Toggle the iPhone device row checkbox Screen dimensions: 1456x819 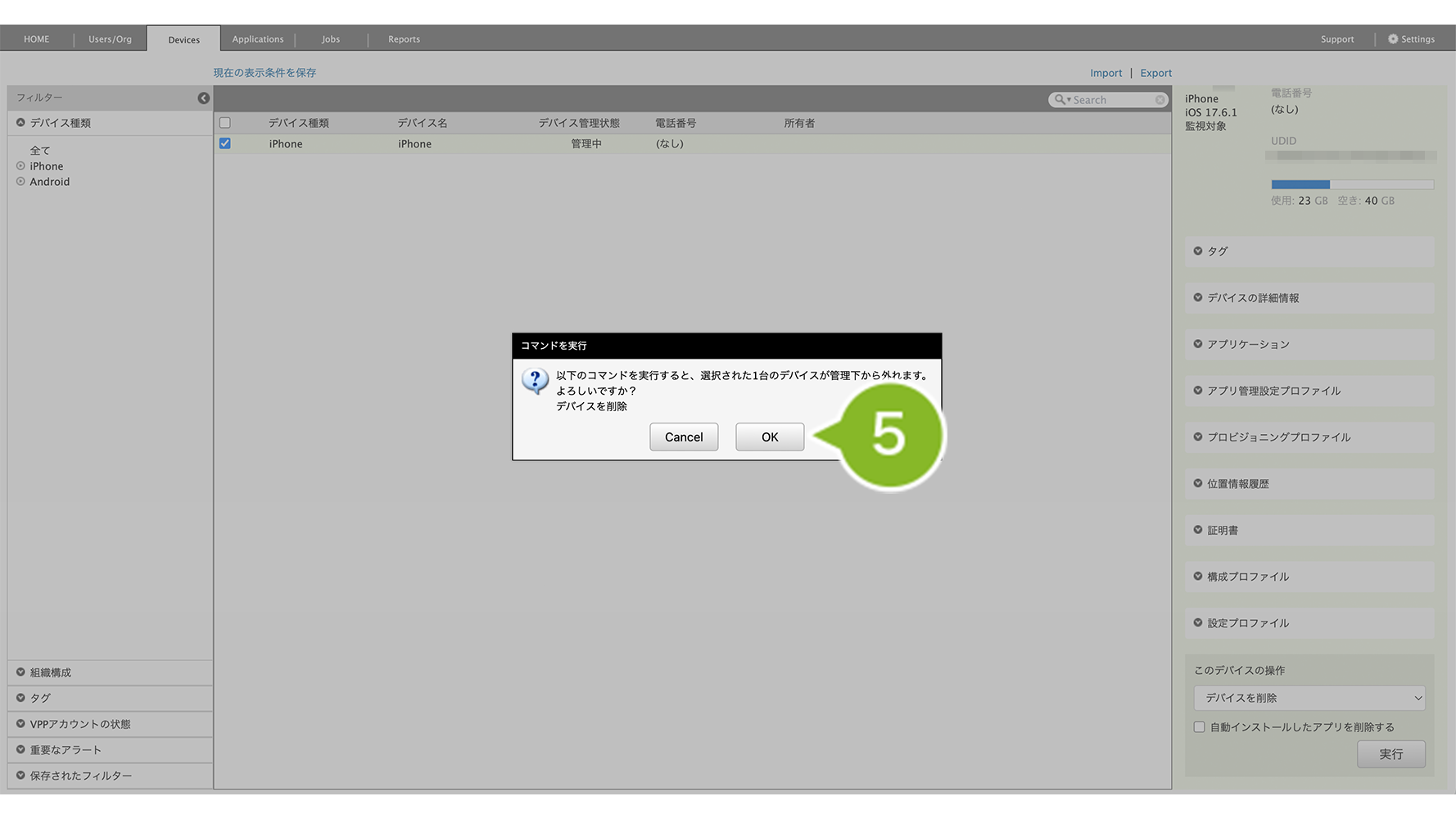(x=225, y=143)
